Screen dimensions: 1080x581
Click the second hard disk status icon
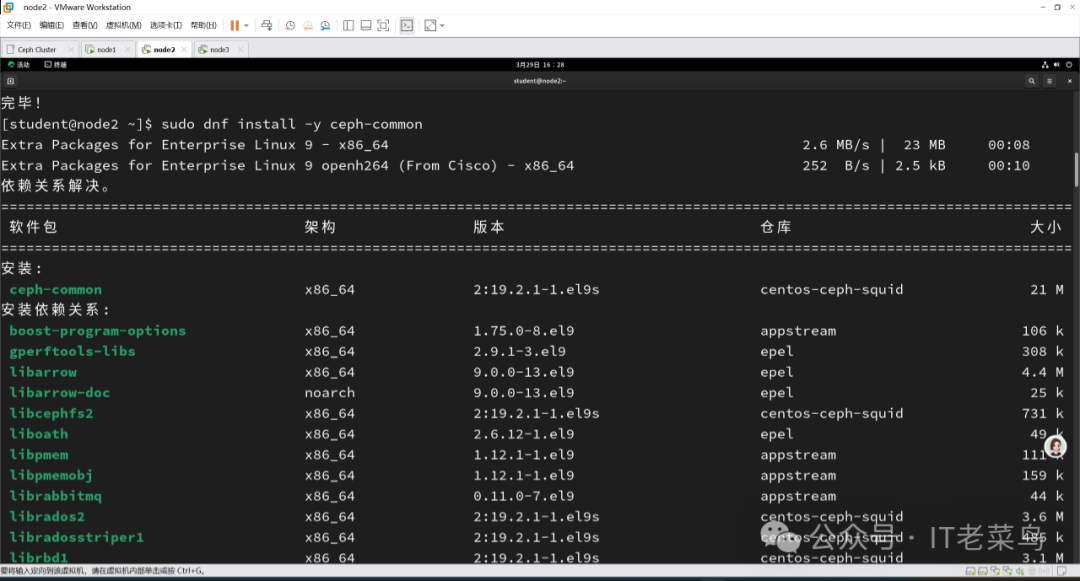click(x=983, y=571)
